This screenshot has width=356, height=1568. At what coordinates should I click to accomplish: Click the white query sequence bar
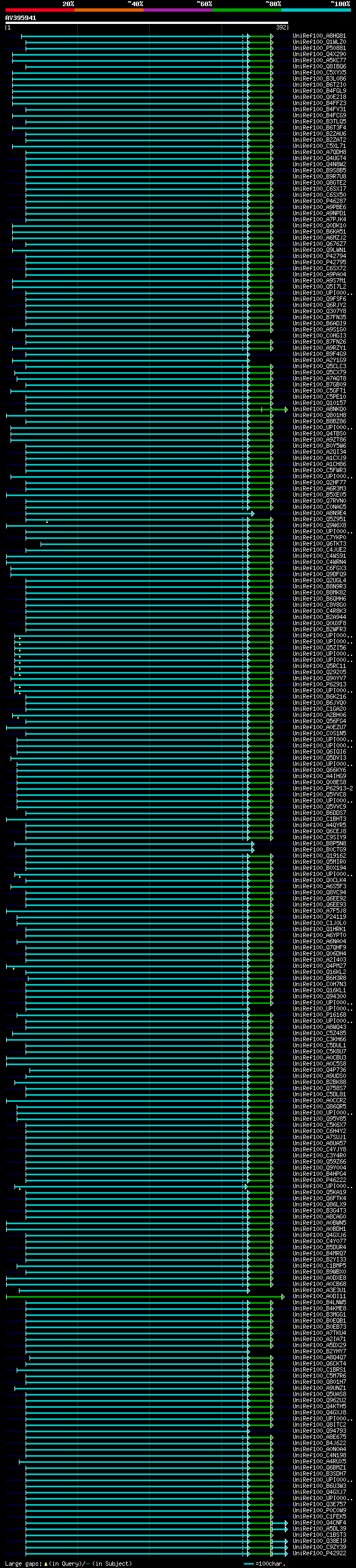(x=147, y=22)
